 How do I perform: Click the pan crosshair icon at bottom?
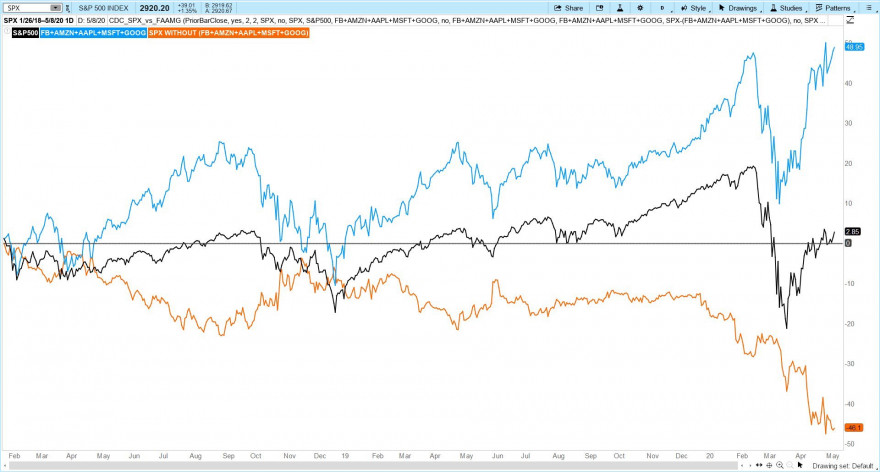click(769, 465)
